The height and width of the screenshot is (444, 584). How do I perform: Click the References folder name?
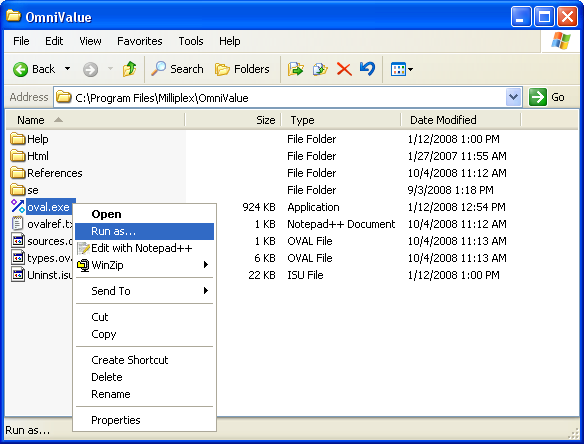coord(55,173)
